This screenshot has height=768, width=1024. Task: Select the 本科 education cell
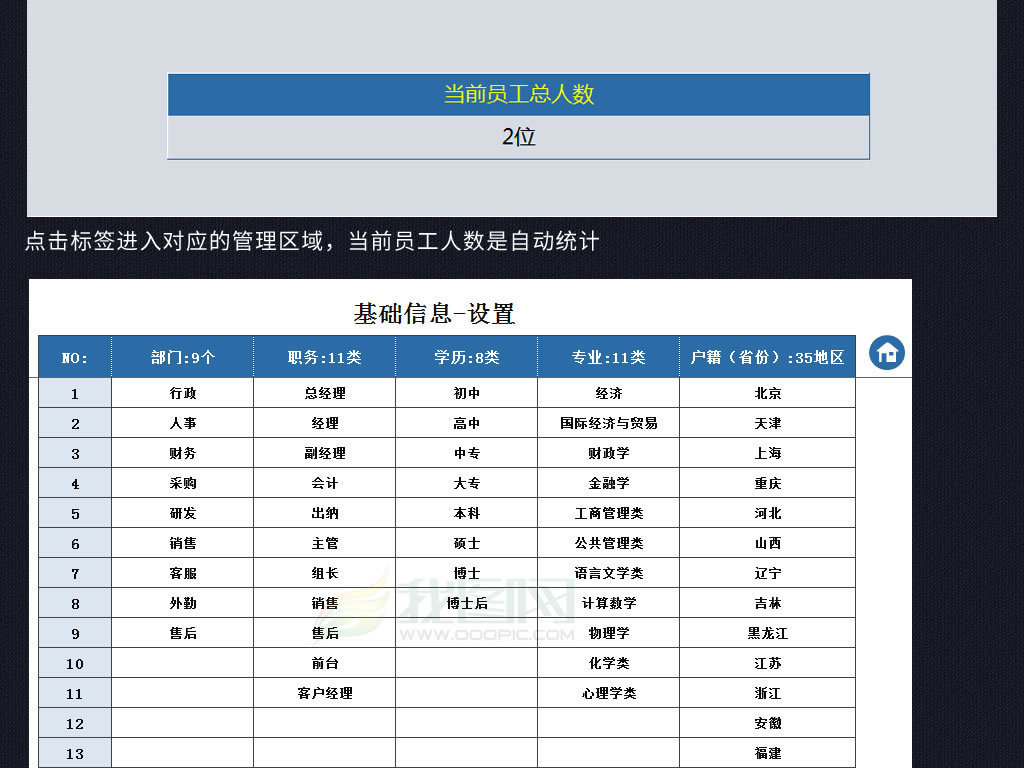point(466,513)
